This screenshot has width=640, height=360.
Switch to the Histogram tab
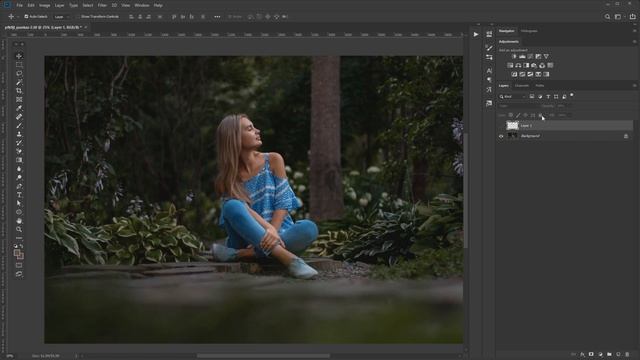pyautogui.click(x=529, y=31)
